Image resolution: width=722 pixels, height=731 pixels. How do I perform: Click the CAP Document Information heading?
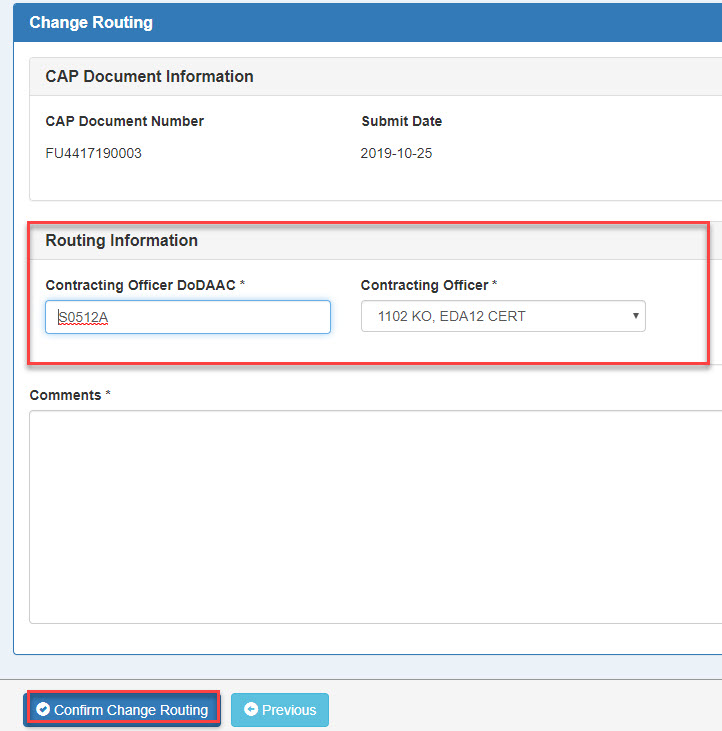149,76
